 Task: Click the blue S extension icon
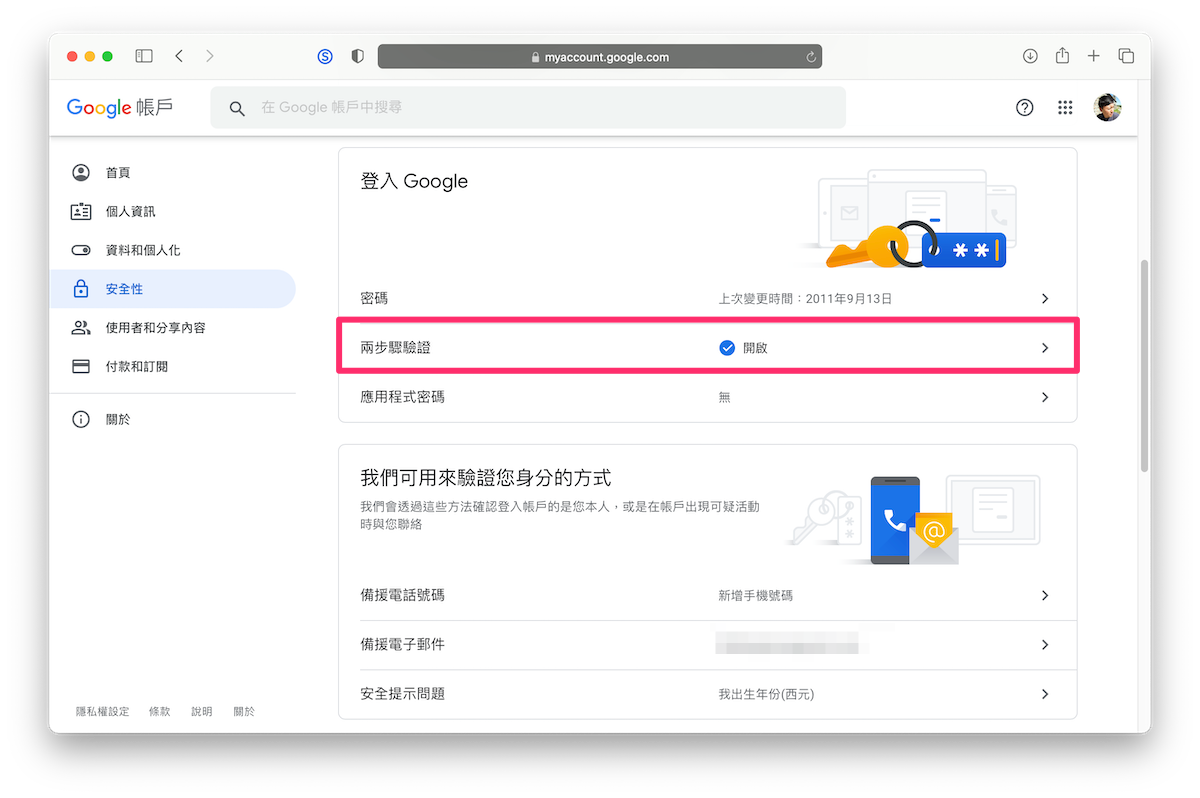[325, 57]
